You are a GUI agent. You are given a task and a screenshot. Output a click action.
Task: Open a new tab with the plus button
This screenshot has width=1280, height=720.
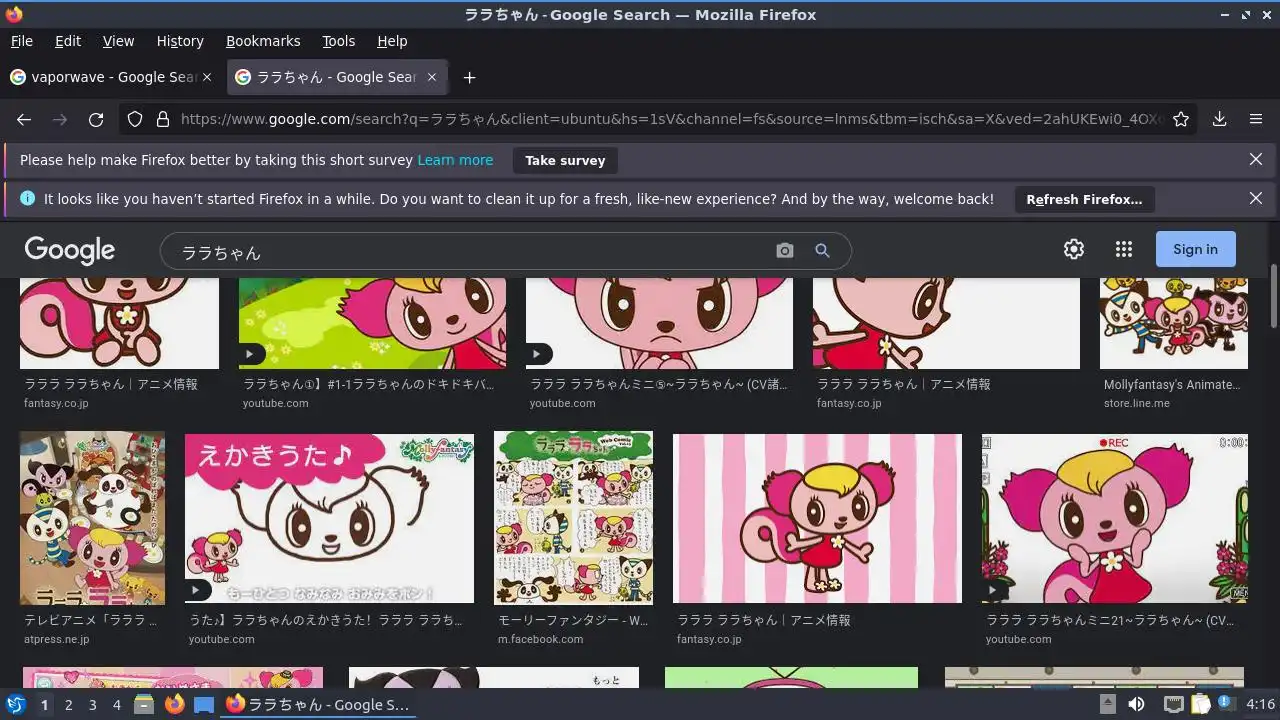469,77
